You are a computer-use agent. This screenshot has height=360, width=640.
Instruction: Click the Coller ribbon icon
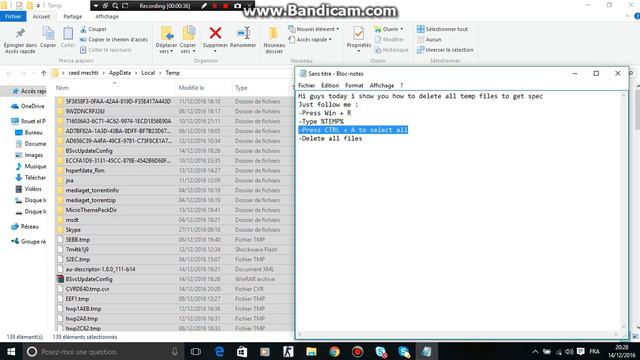(x=68, y=33)
